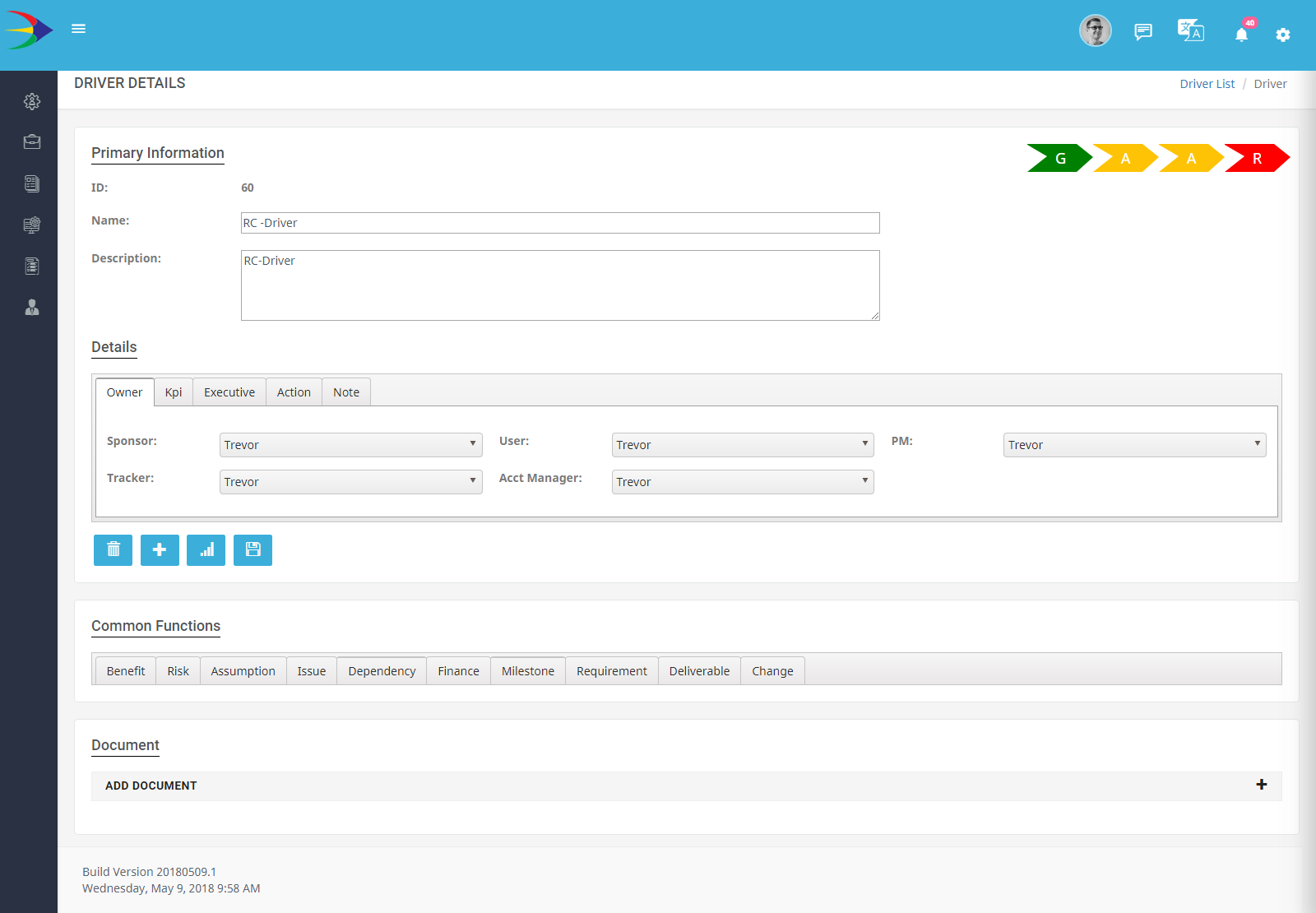Open the chat messages icon

1142,32
